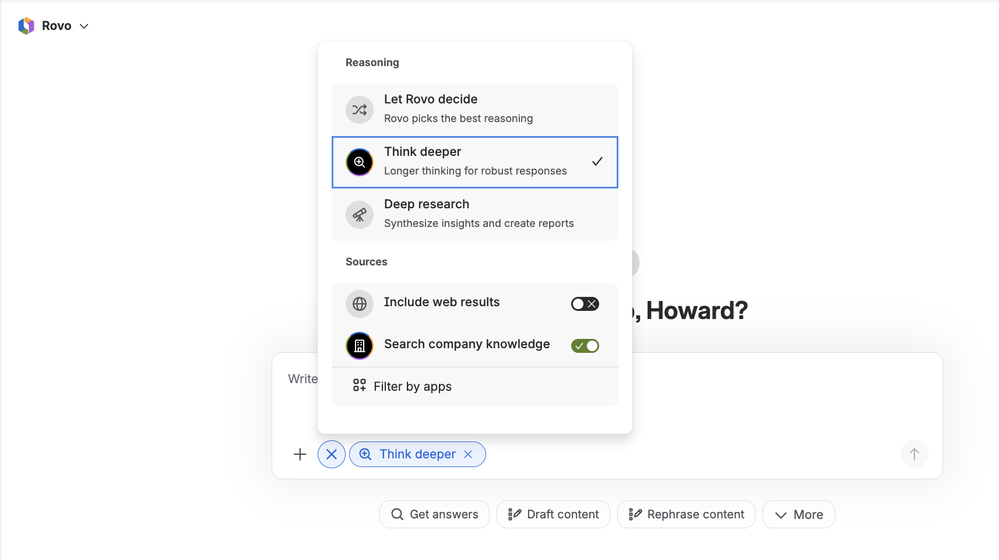Click the Draft content suggestion button
This screenshot has height=560, width=999.
tap(553, 514)
